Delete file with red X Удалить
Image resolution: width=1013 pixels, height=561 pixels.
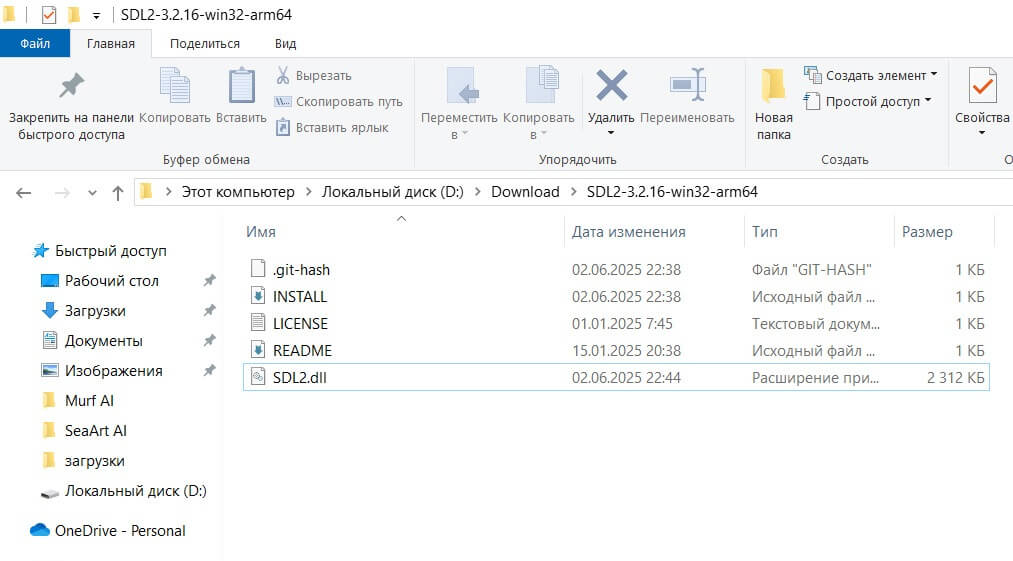[611, 86]
